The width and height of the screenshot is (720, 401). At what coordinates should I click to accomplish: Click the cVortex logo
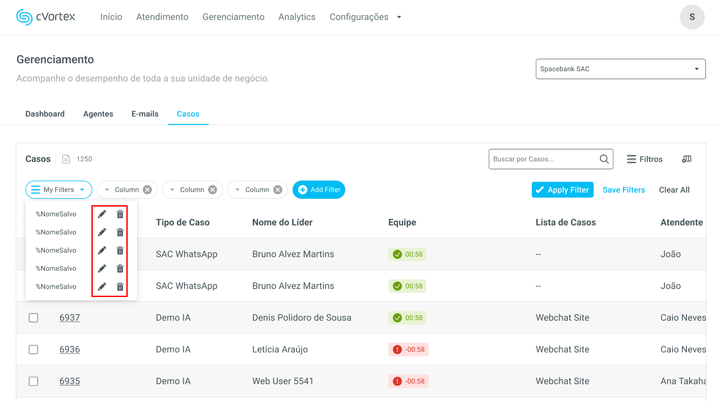46,17
